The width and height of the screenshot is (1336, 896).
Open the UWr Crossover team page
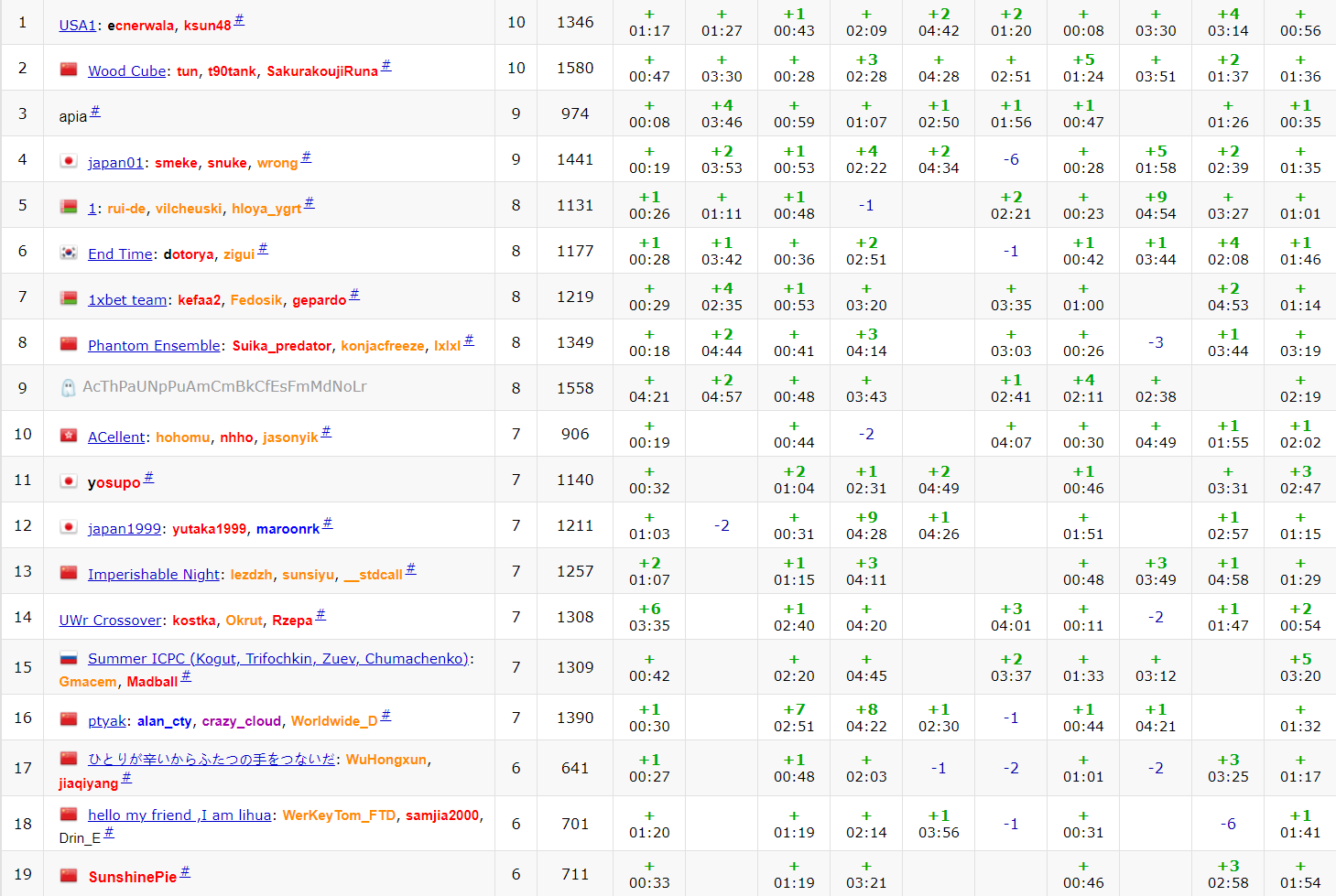point(110,621)
